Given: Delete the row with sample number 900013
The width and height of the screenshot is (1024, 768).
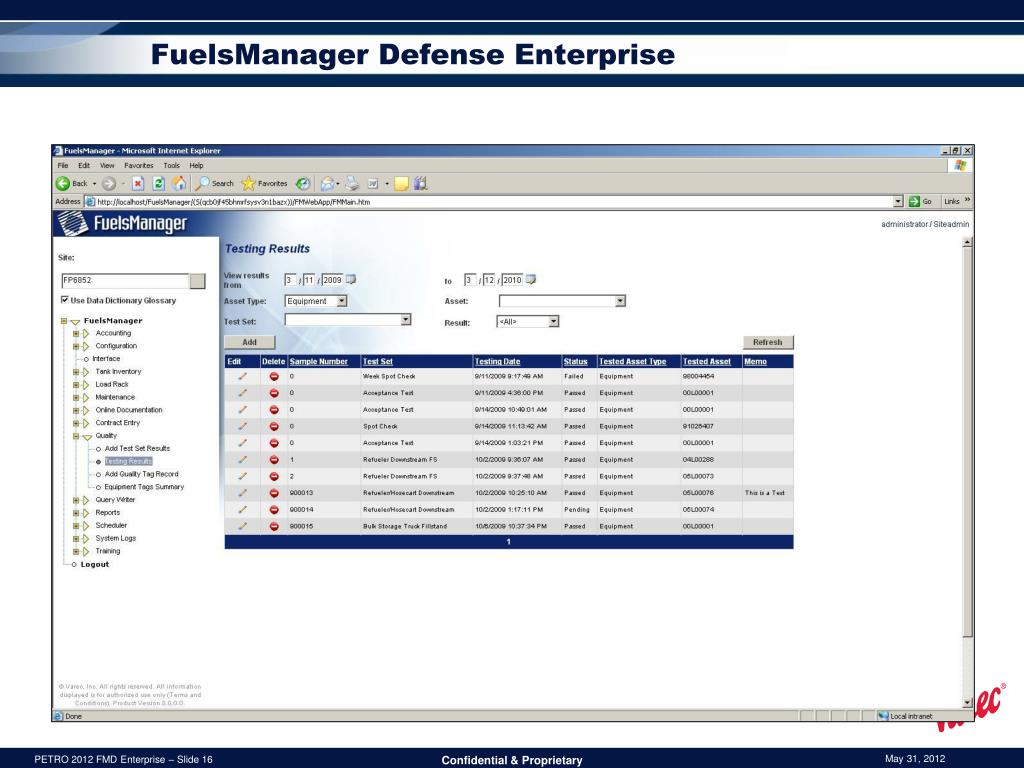Looking at the screenshot, I should [274, 493].
